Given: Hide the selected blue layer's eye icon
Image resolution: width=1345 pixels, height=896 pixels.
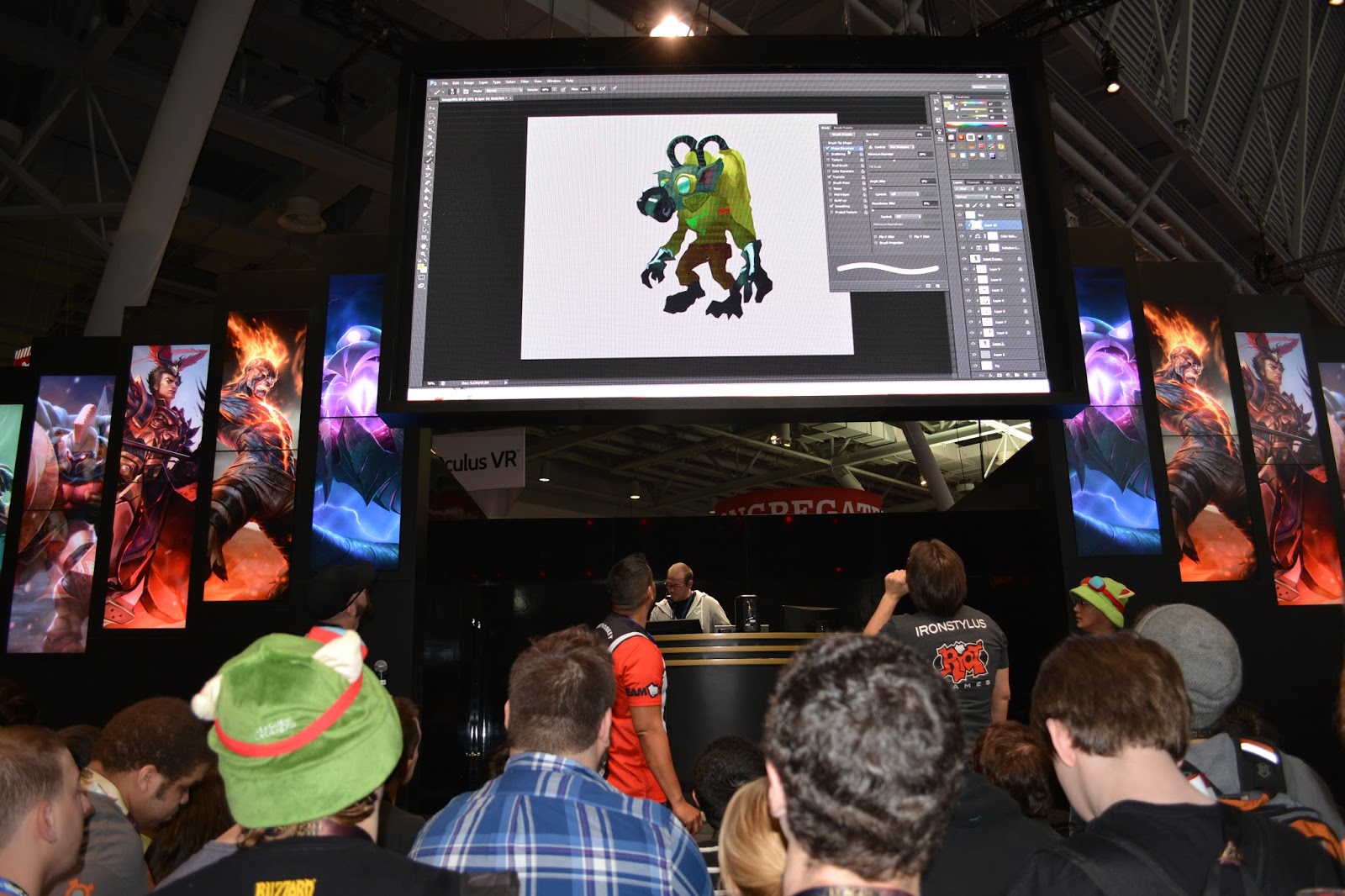Looking at the screenshot, I should pos(962,226).
